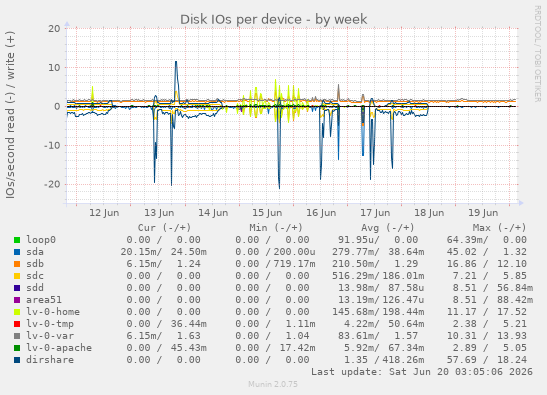This screenshot has width=547, height=395.
Task: Click the '15 Jun' x-axis label
Action: (267, 213)
